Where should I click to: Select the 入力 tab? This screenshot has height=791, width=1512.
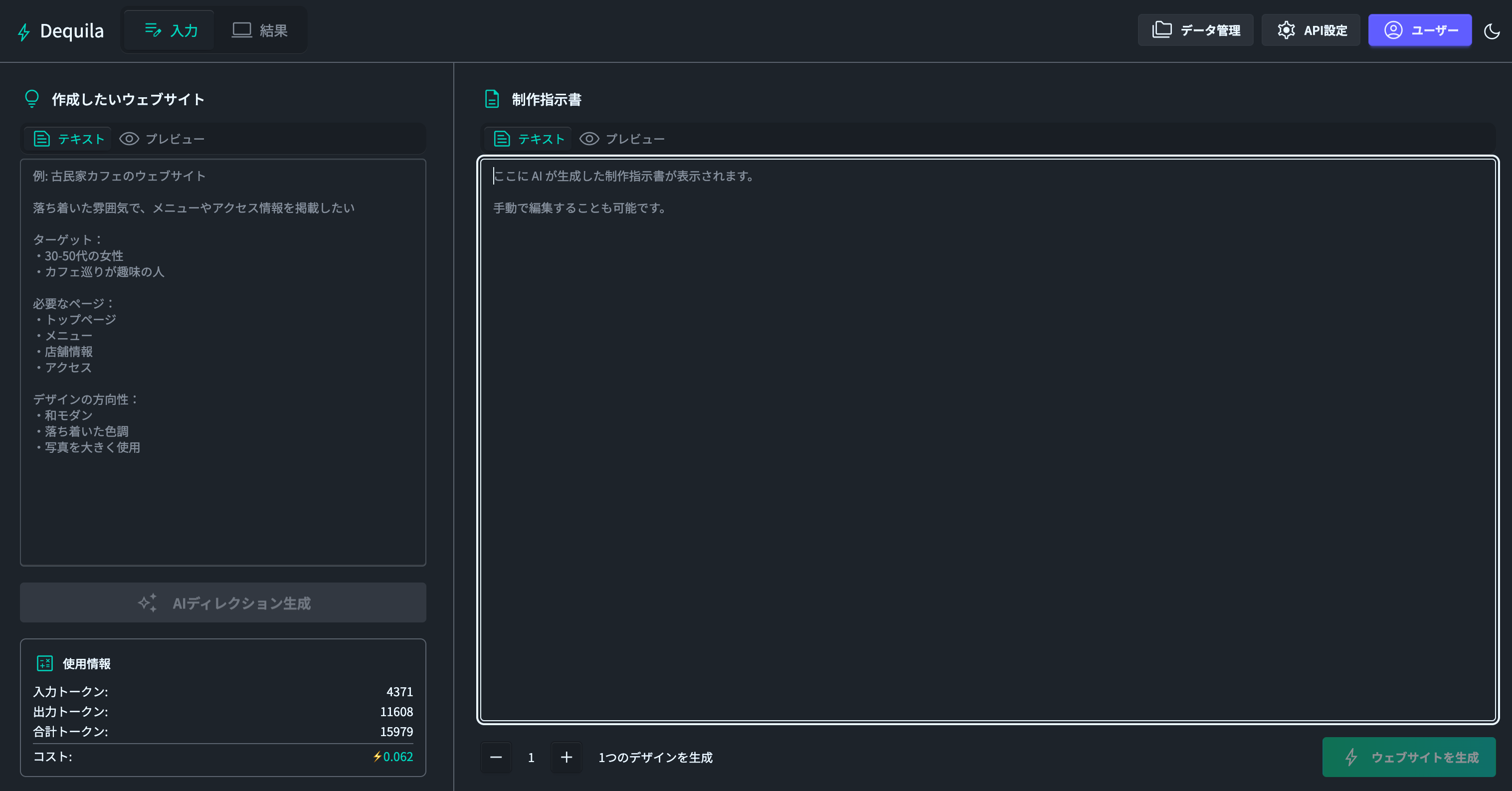point(171,30)
